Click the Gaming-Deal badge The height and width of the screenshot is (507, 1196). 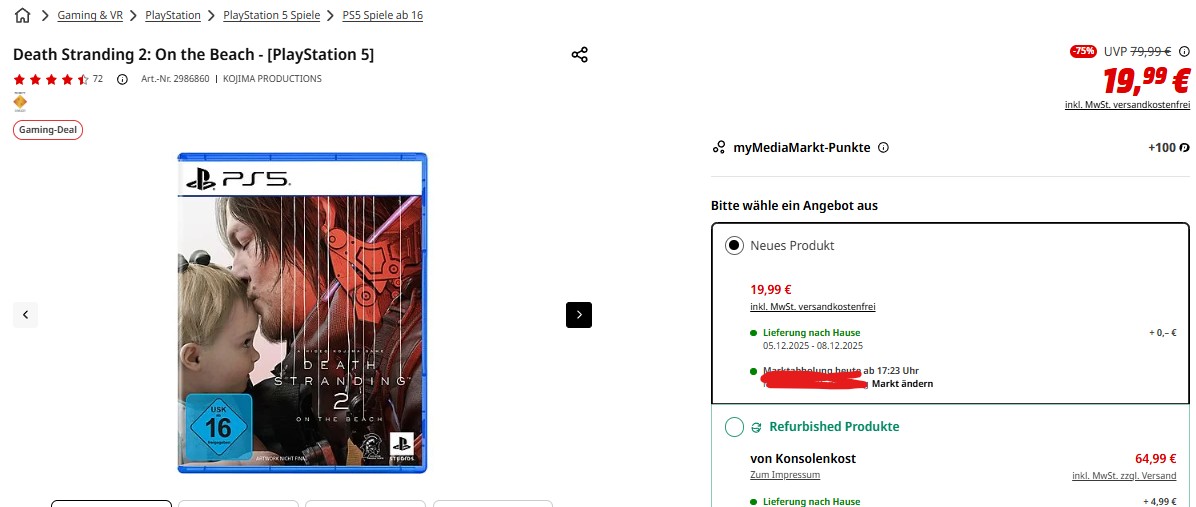click(x=47, y=130)
